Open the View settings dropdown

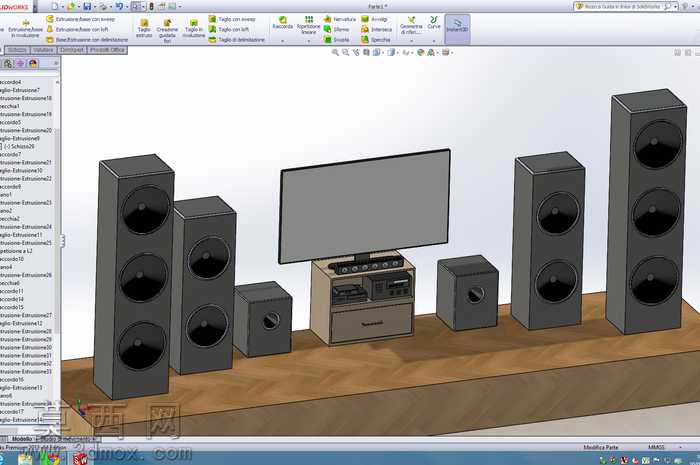pos(447,53)
